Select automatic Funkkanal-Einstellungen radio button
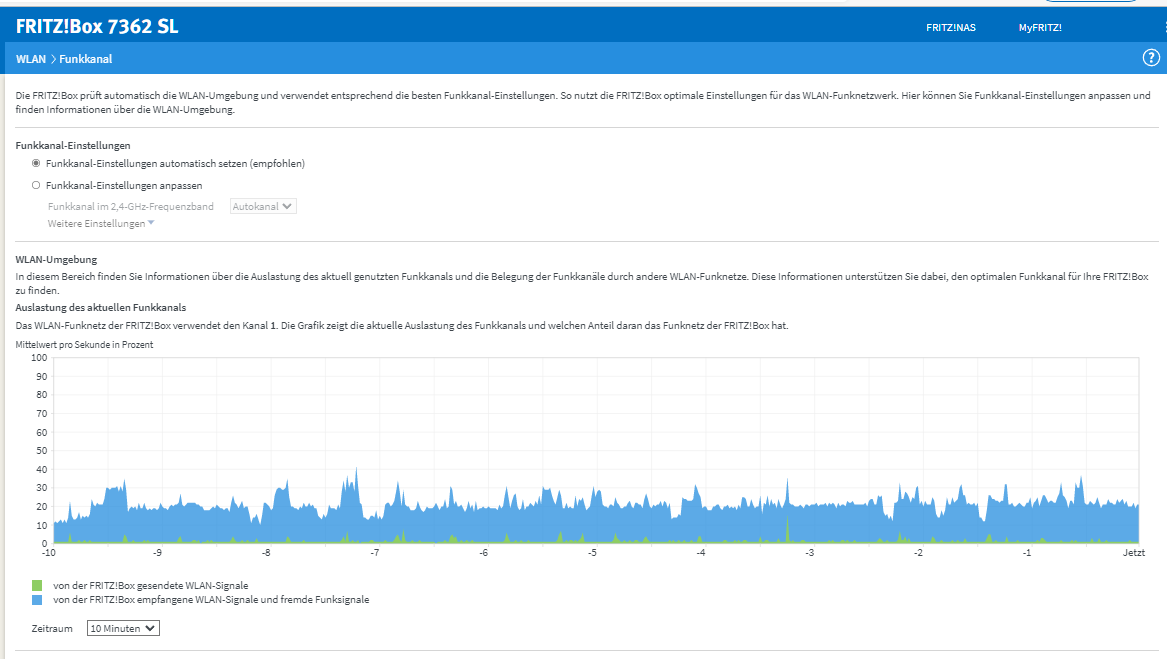Image resolution: width=1167 pixels, height=659 pixels. pos(36,163)
